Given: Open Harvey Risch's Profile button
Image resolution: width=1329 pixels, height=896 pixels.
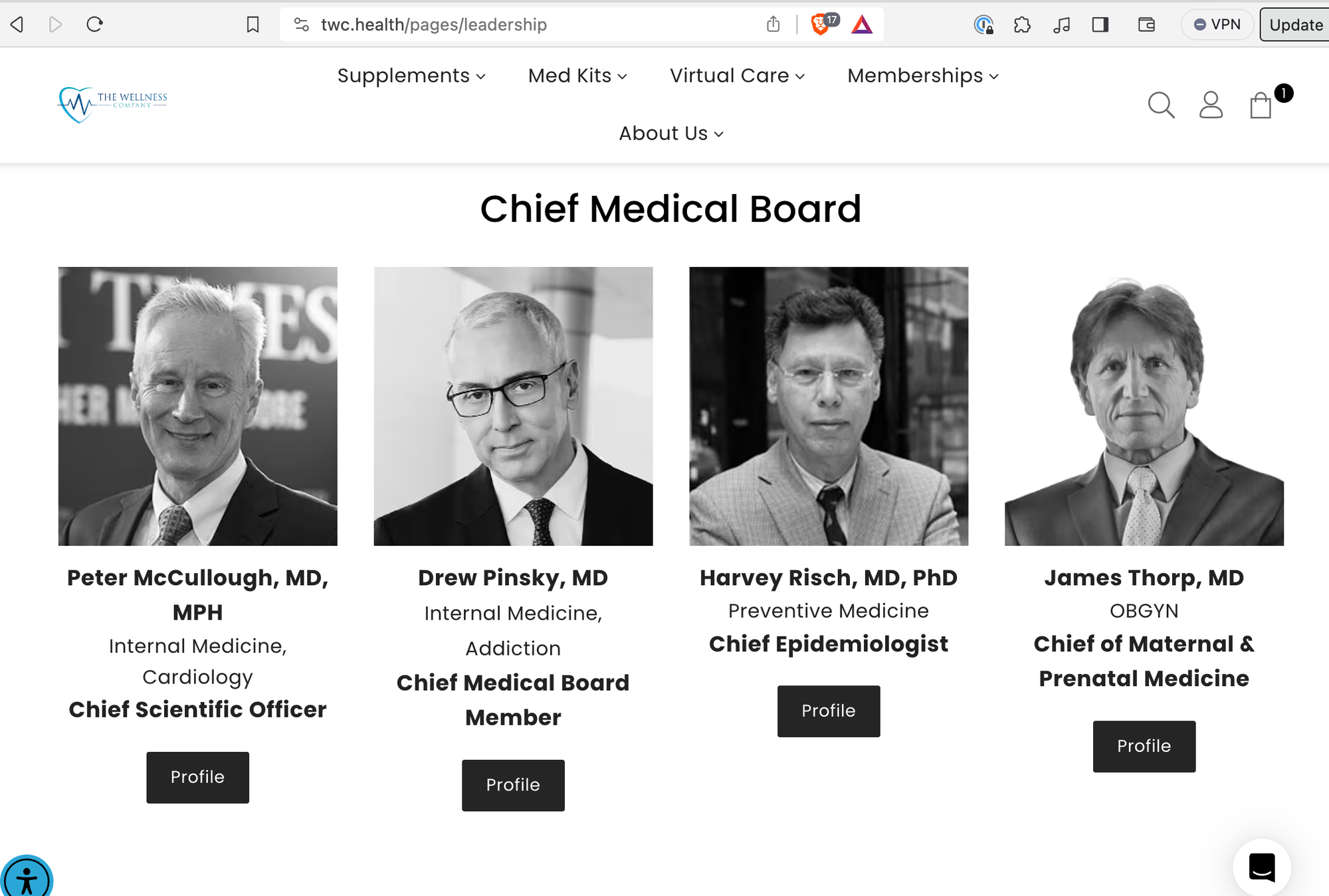Looking at the screenshot, I should (829, 711).
